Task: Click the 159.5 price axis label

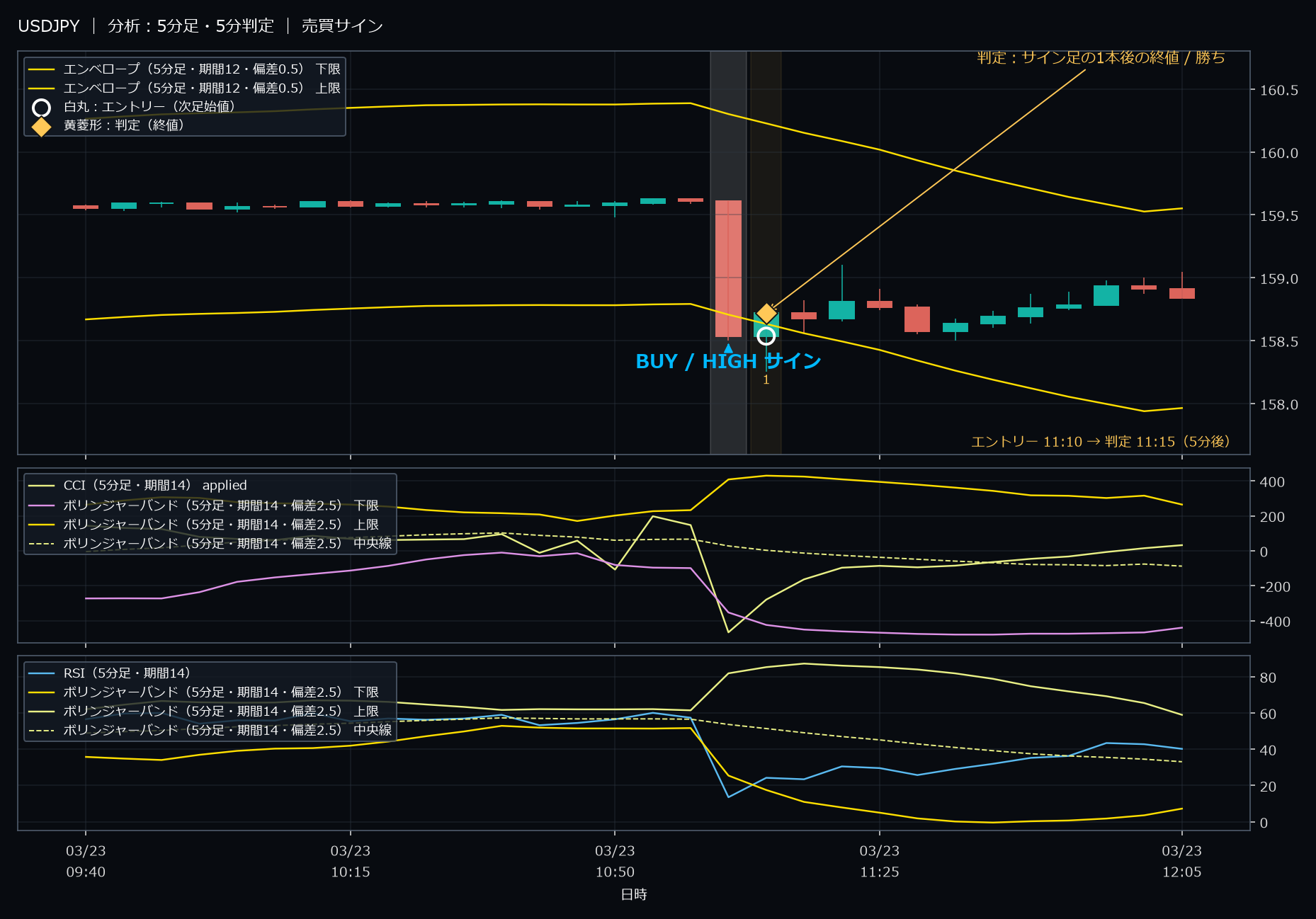Action: (1279, 216)
